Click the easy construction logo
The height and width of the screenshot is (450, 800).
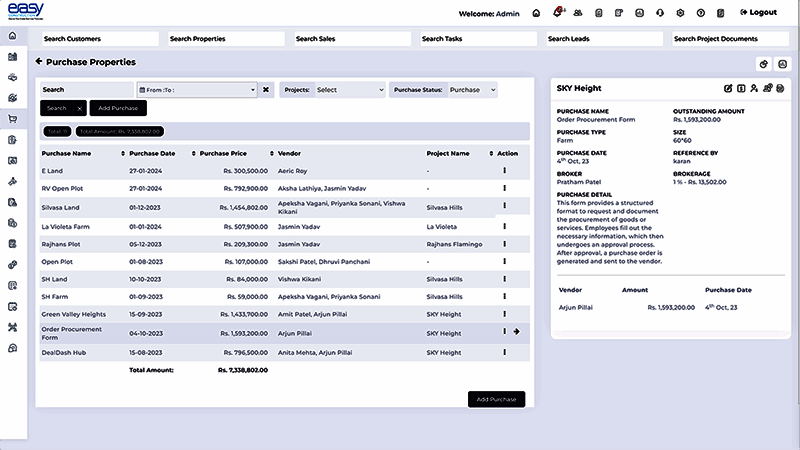click(x=26, y=11)
